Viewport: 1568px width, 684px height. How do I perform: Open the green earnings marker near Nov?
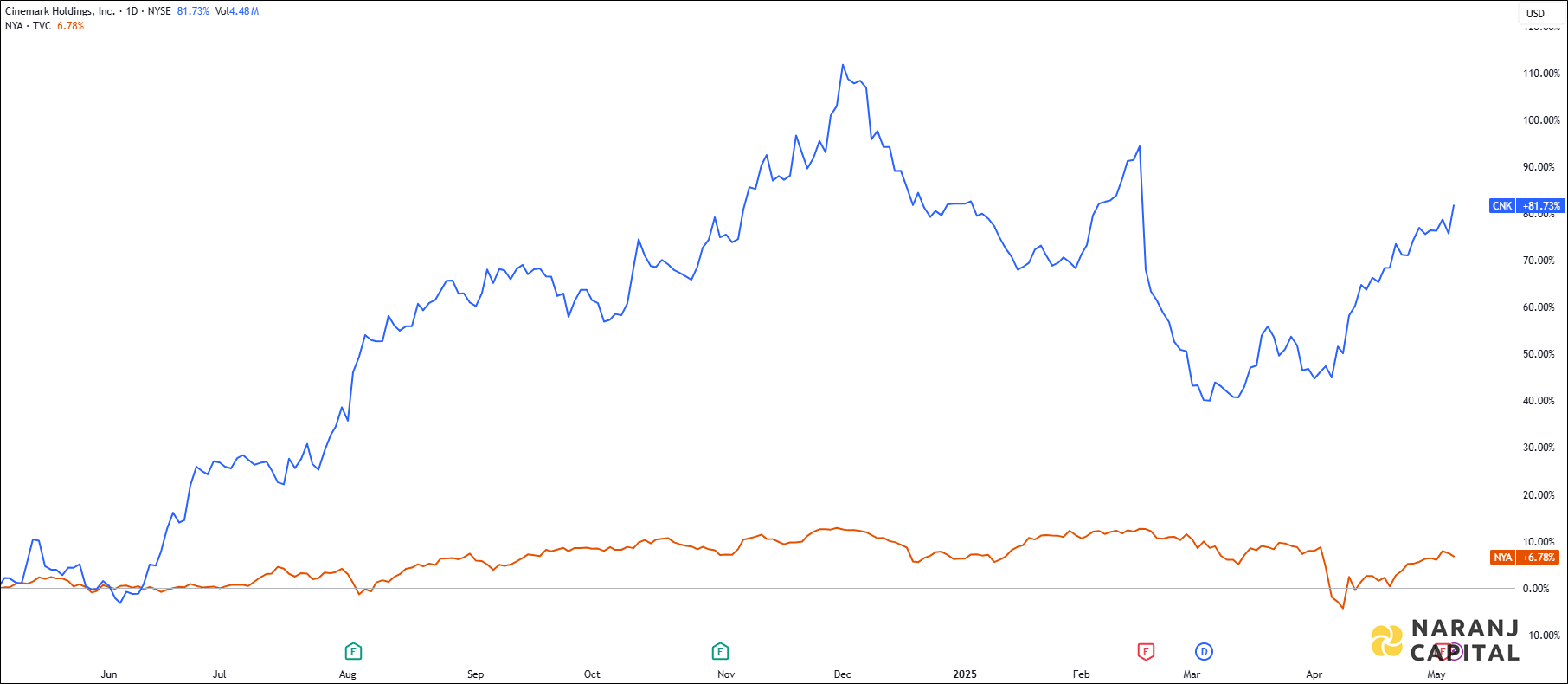click(720, 651)
